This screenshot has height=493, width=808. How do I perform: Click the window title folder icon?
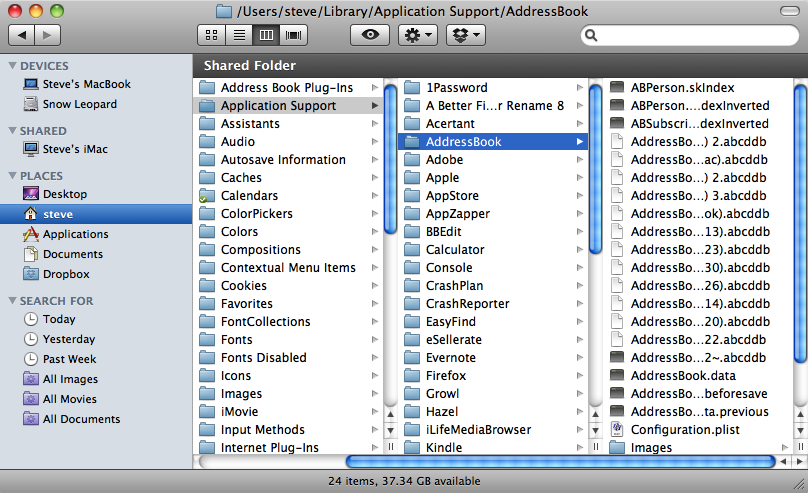pyautogui.click(x=224, y=11)
